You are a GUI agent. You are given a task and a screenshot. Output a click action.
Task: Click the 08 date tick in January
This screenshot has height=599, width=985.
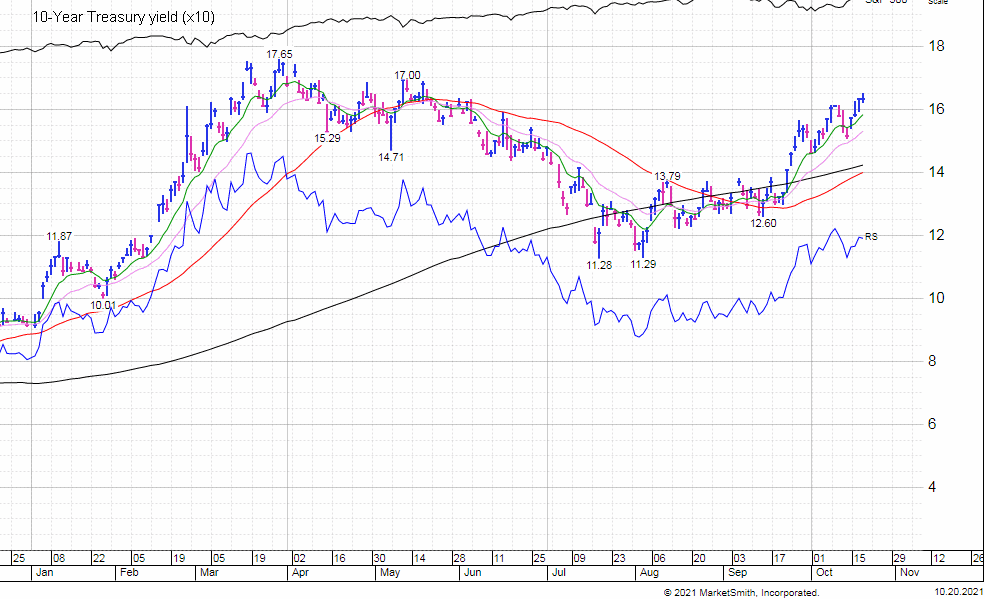point(58,558)
